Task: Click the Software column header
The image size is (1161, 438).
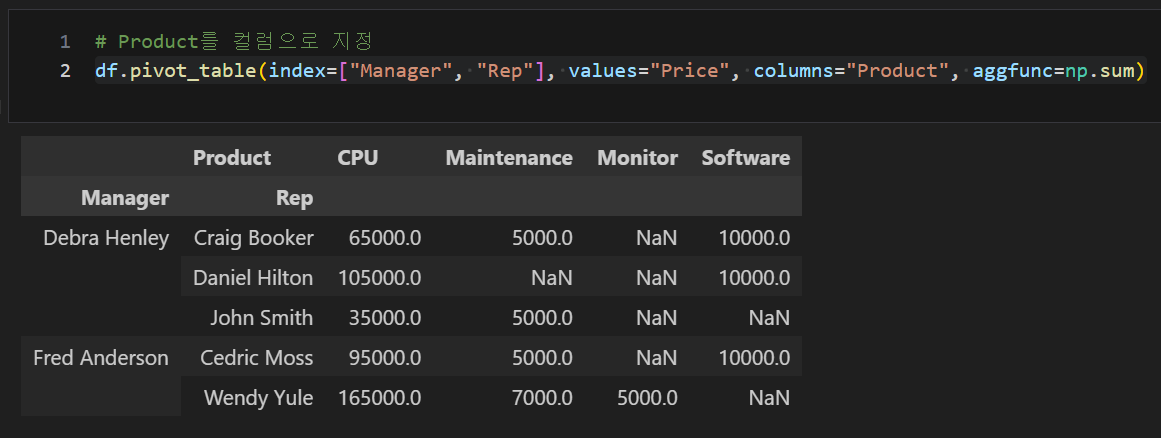Action: pyautogui.click(x=745, y=158)
